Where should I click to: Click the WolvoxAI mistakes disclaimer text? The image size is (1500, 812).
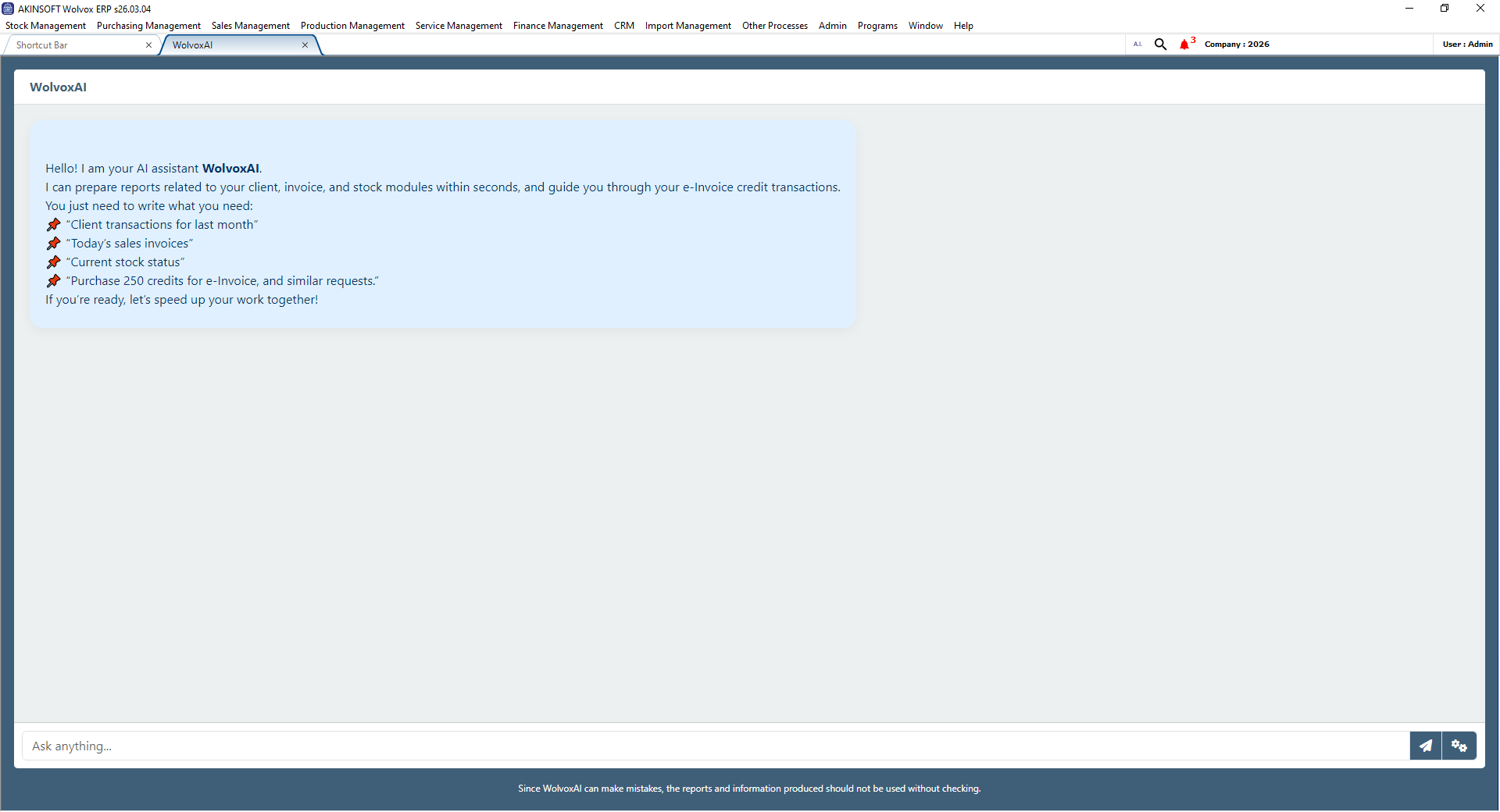click(749, 789)
